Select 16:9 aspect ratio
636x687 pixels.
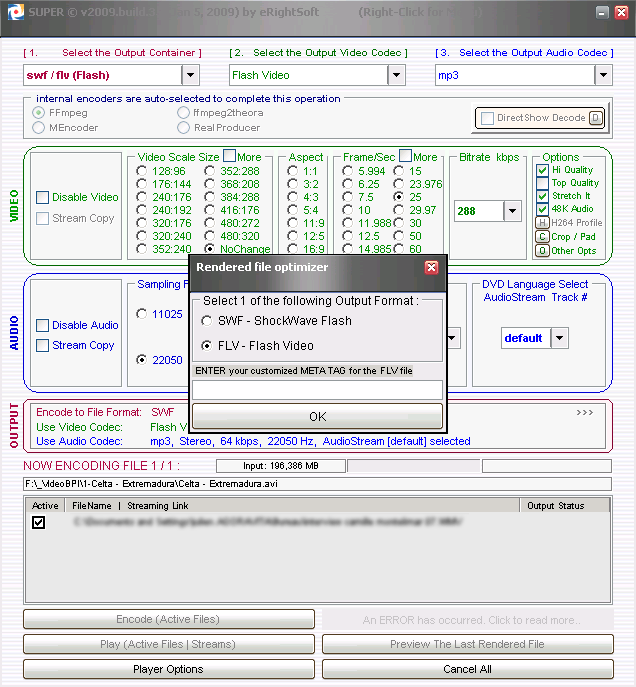pos(293,249)
